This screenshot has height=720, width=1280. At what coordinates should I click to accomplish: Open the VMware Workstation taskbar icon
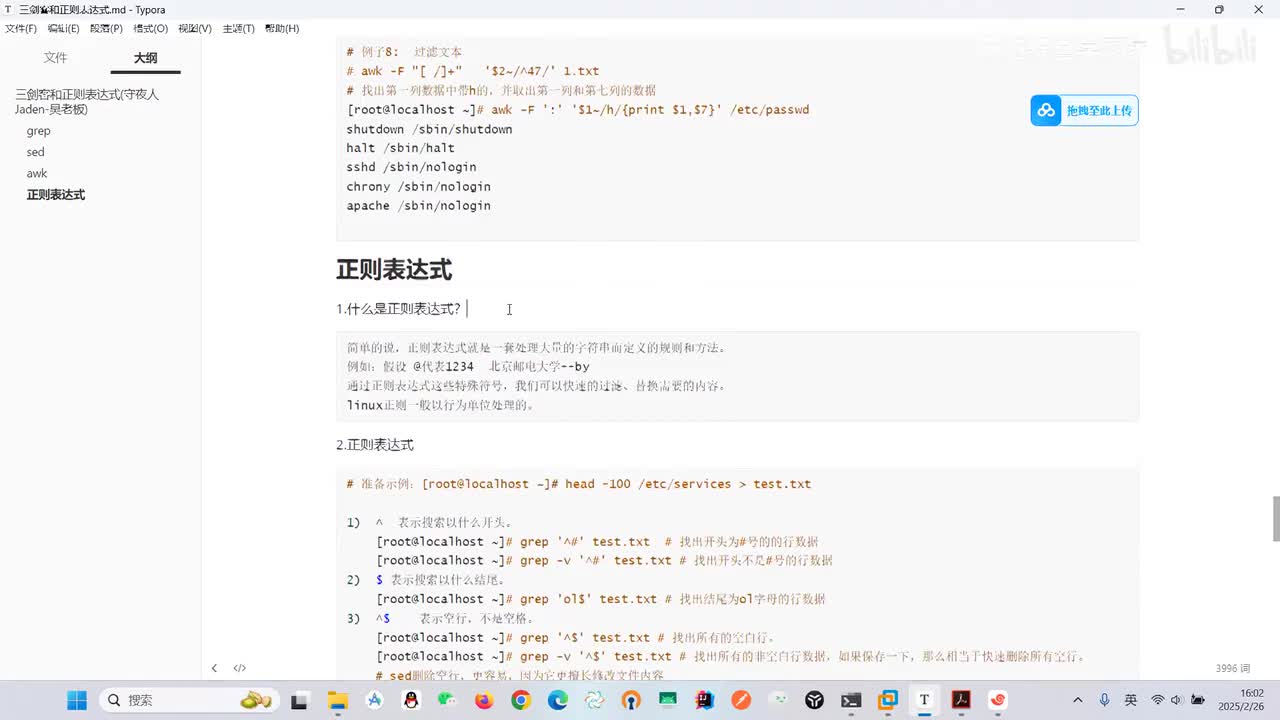click(x=887, y=700)
